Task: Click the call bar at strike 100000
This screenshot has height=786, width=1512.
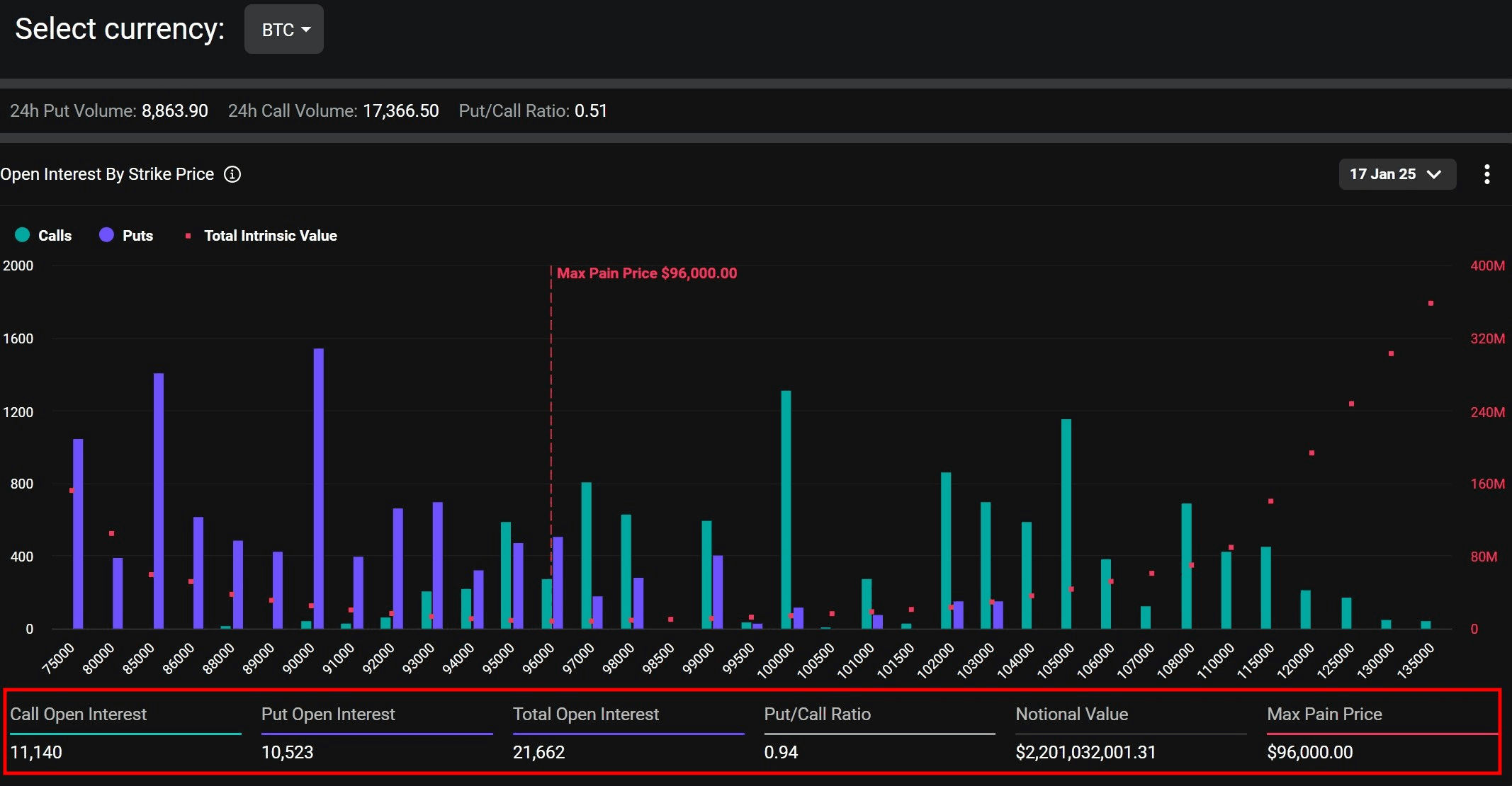Action: click(786, 510)
